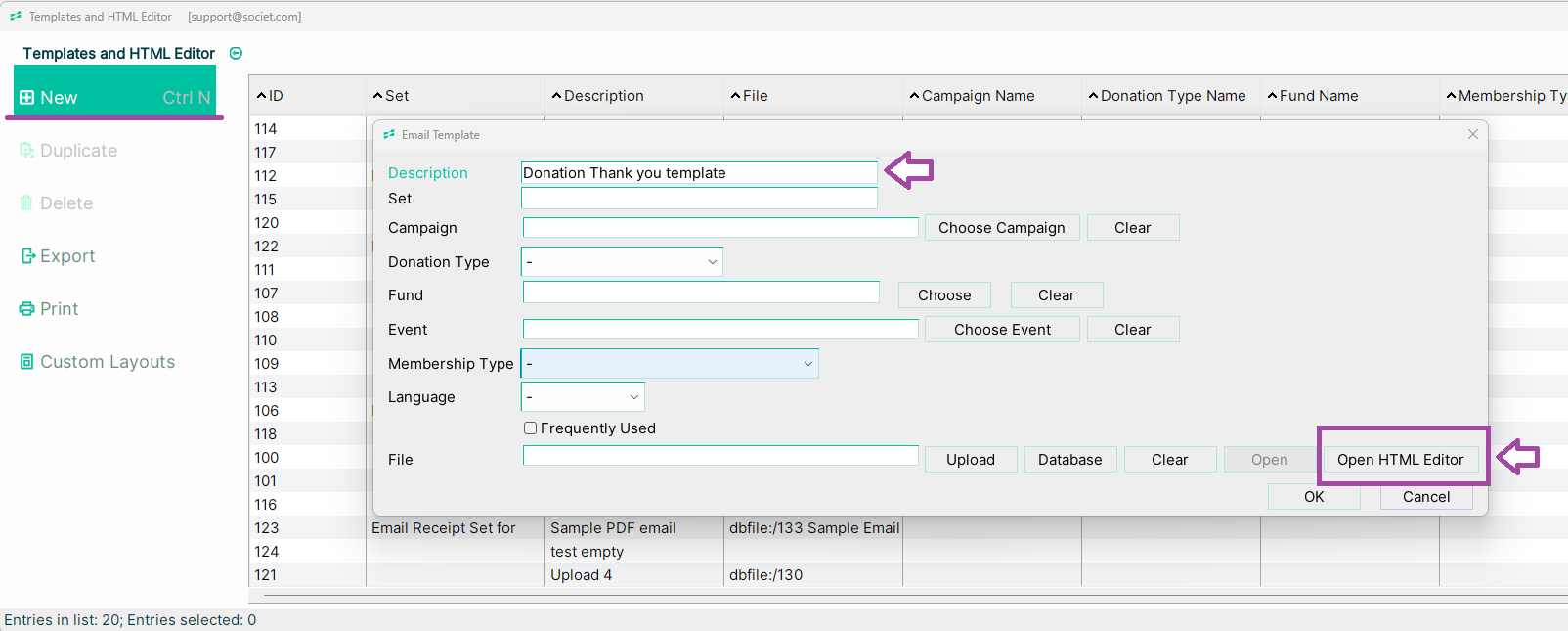This screenshot has width=1568, height=631.
Task: Sort by Fund Name column arrow
Action: pyautogui.click(x=1272, y=96)
